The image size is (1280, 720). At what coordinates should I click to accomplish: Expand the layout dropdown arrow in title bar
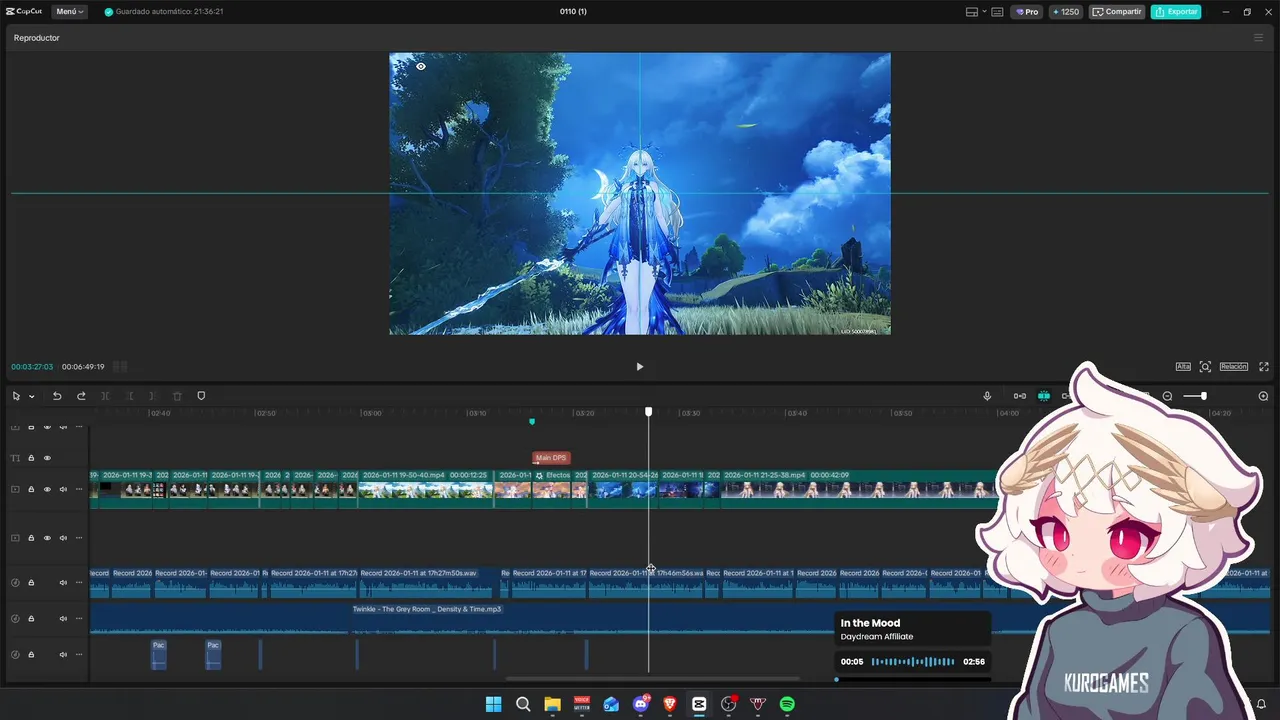pos(984,12)
